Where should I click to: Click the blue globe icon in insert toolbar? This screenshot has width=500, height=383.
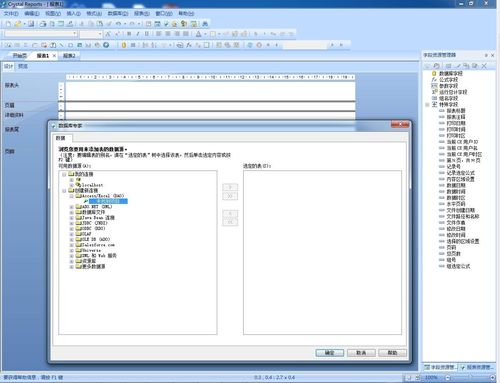click(106, 45)
